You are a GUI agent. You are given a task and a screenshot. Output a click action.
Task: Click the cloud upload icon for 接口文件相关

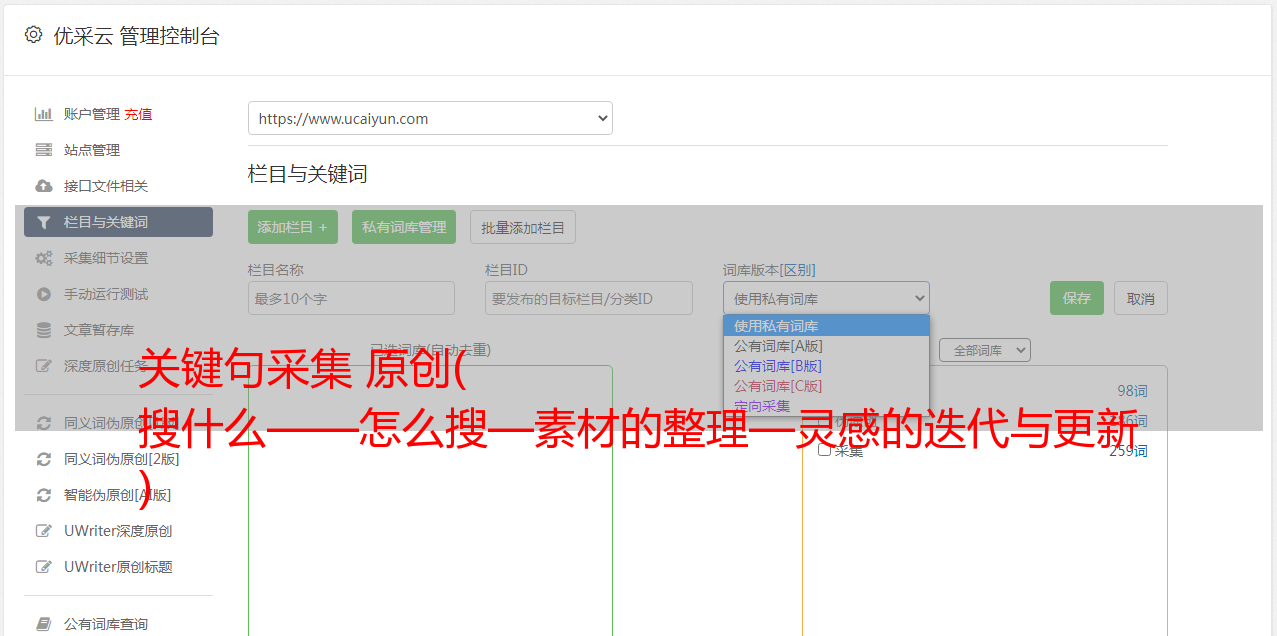(44, 186)
